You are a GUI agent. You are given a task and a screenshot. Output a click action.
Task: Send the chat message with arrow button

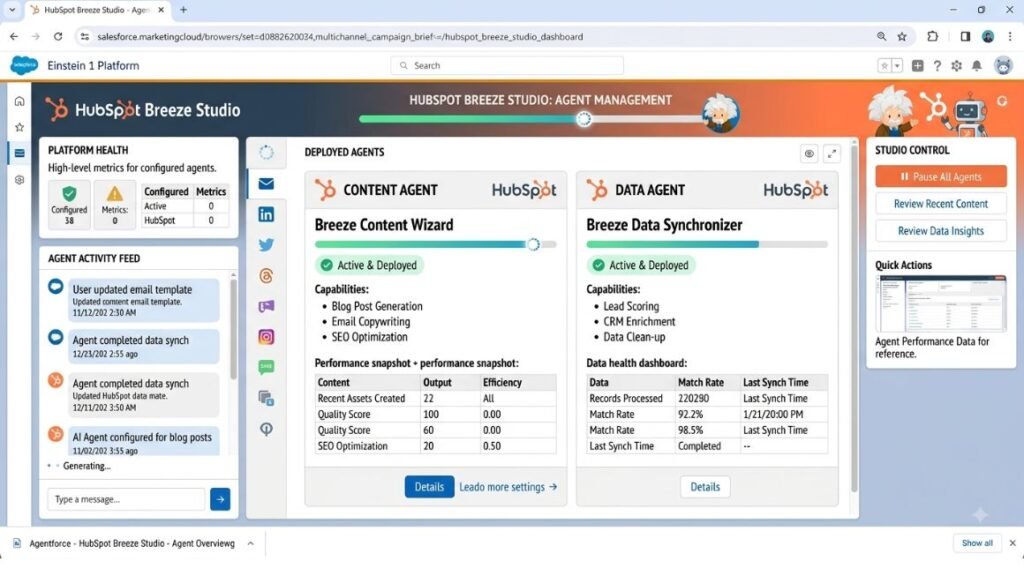tap(220, 499)
